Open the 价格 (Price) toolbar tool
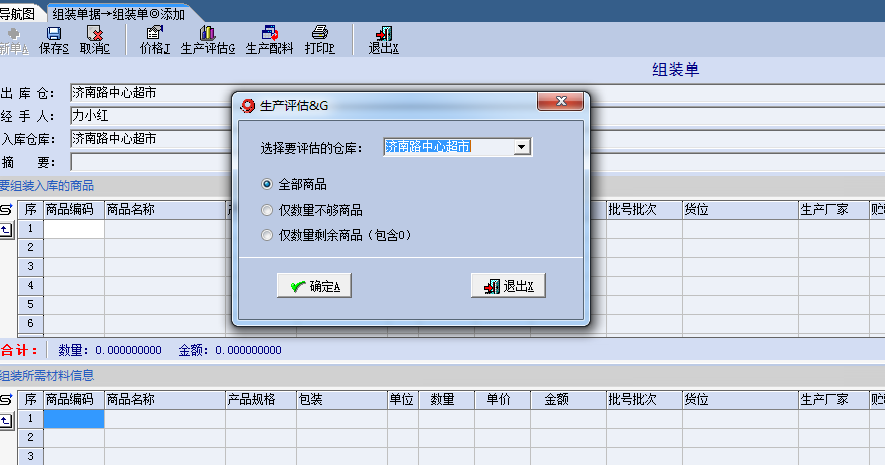The image size is (885, 465). 155,39
